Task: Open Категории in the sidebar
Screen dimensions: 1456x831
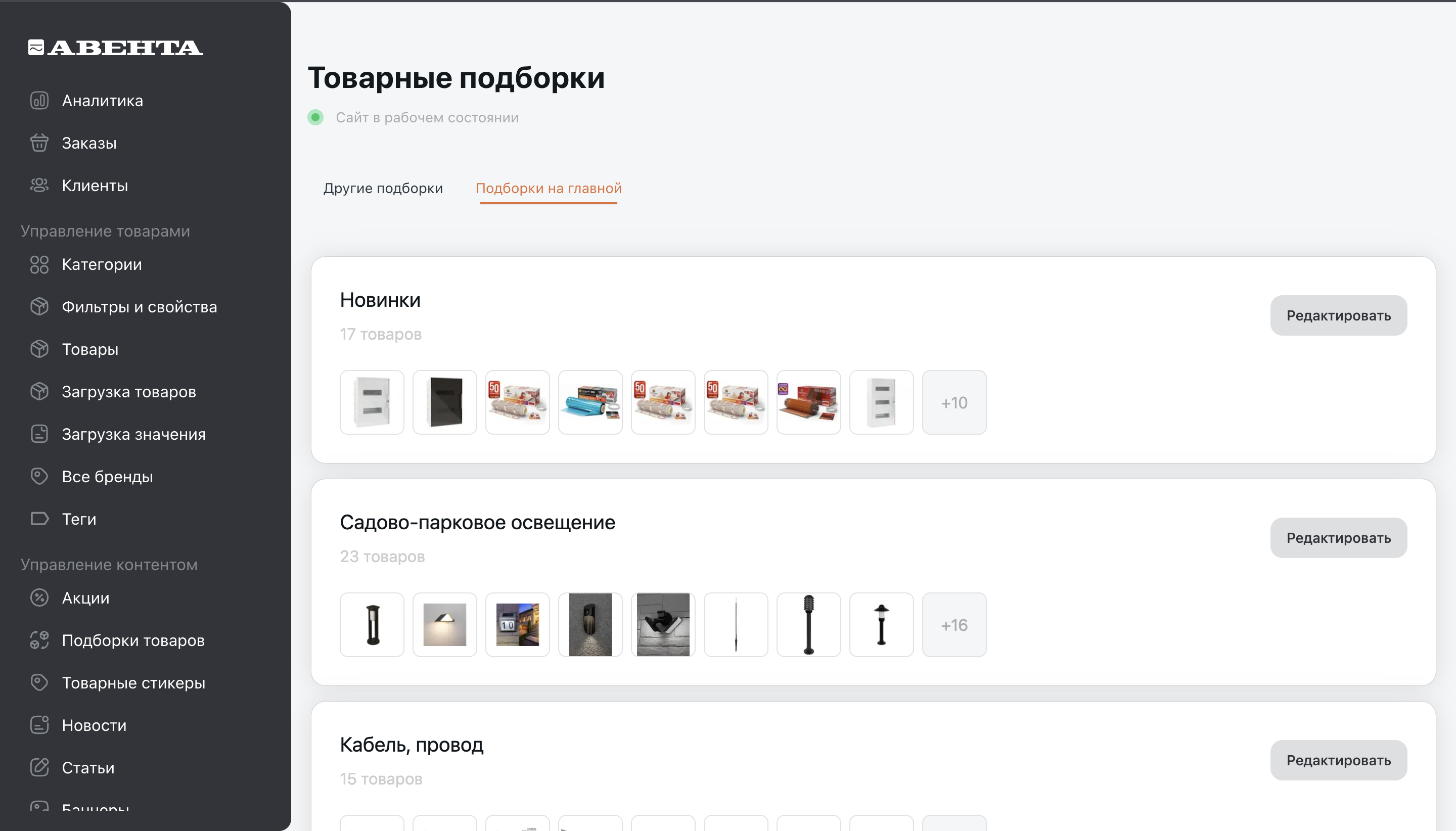Action: point(102,264)
